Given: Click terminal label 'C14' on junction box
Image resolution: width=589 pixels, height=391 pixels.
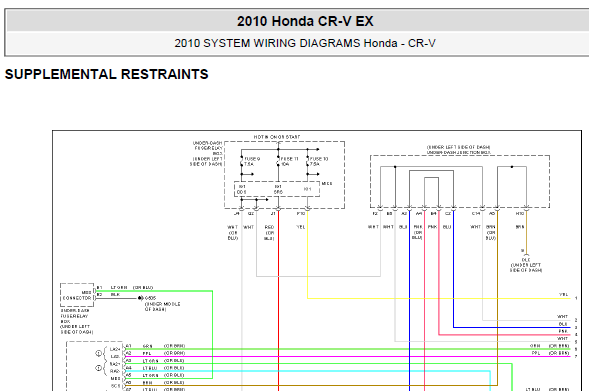Looking at the screenshot, I should [x=476, y=213].
